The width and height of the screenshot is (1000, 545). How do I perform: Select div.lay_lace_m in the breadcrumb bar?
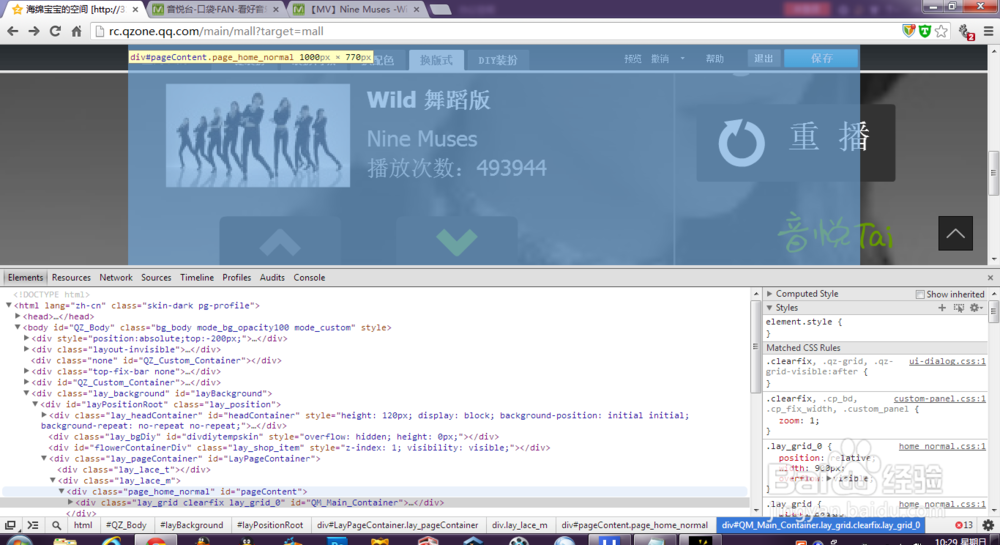click(x=520, y=525)
